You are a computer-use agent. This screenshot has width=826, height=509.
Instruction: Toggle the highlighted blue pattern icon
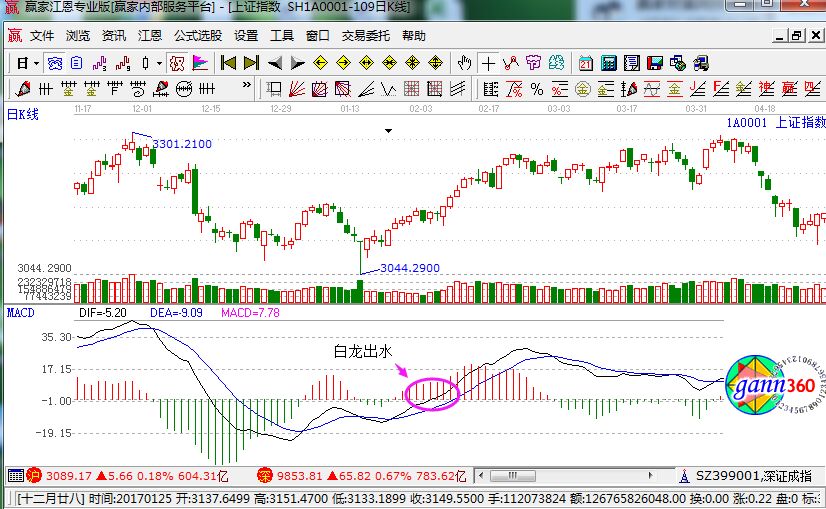57,63
